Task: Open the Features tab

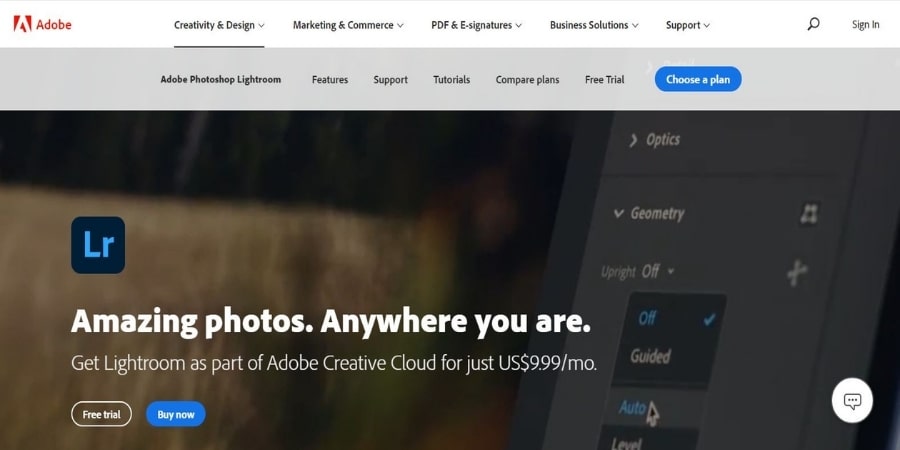Action: point(330,80)
